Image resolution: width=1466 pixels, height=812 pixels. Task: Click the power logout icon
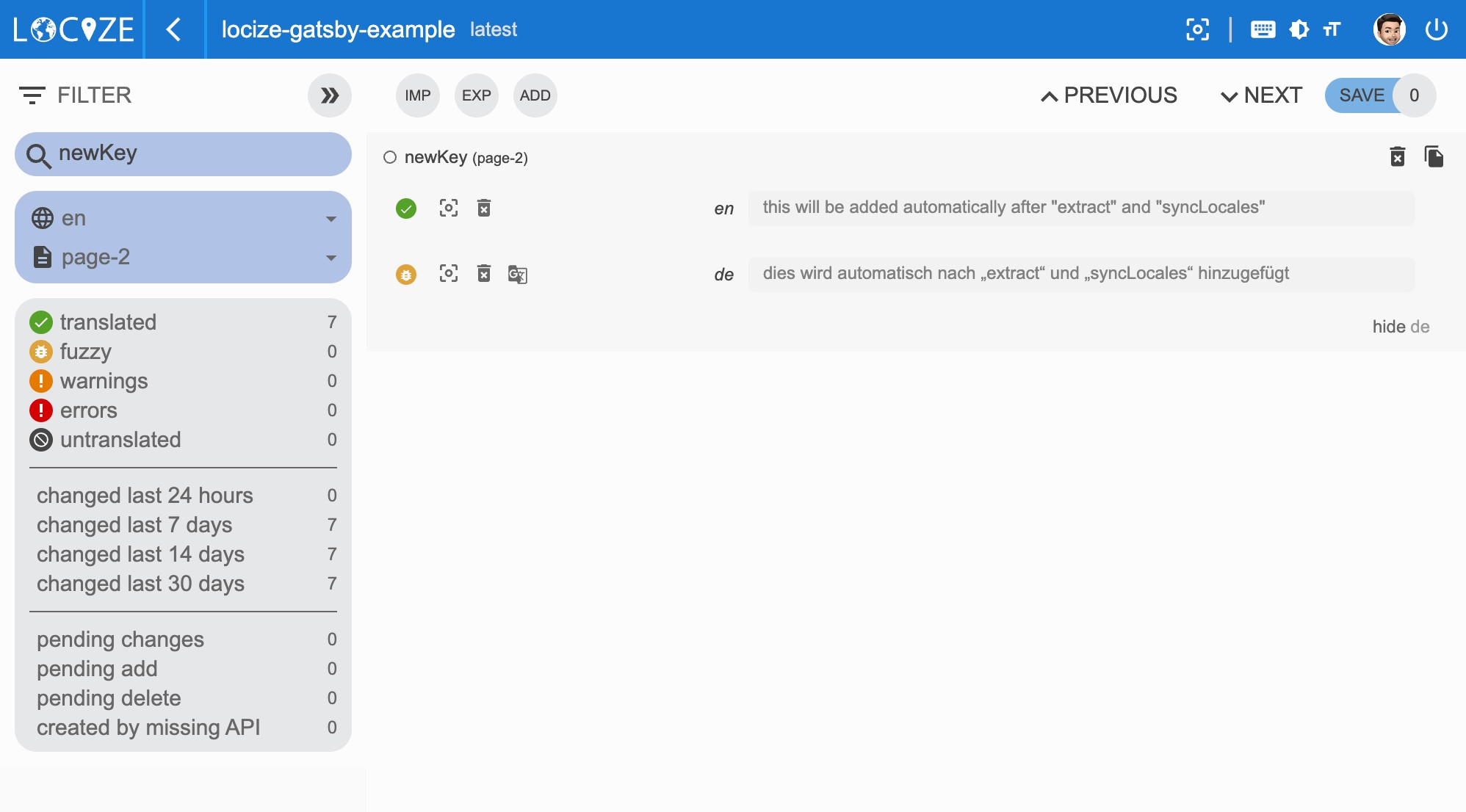(x=1436, y=29)
